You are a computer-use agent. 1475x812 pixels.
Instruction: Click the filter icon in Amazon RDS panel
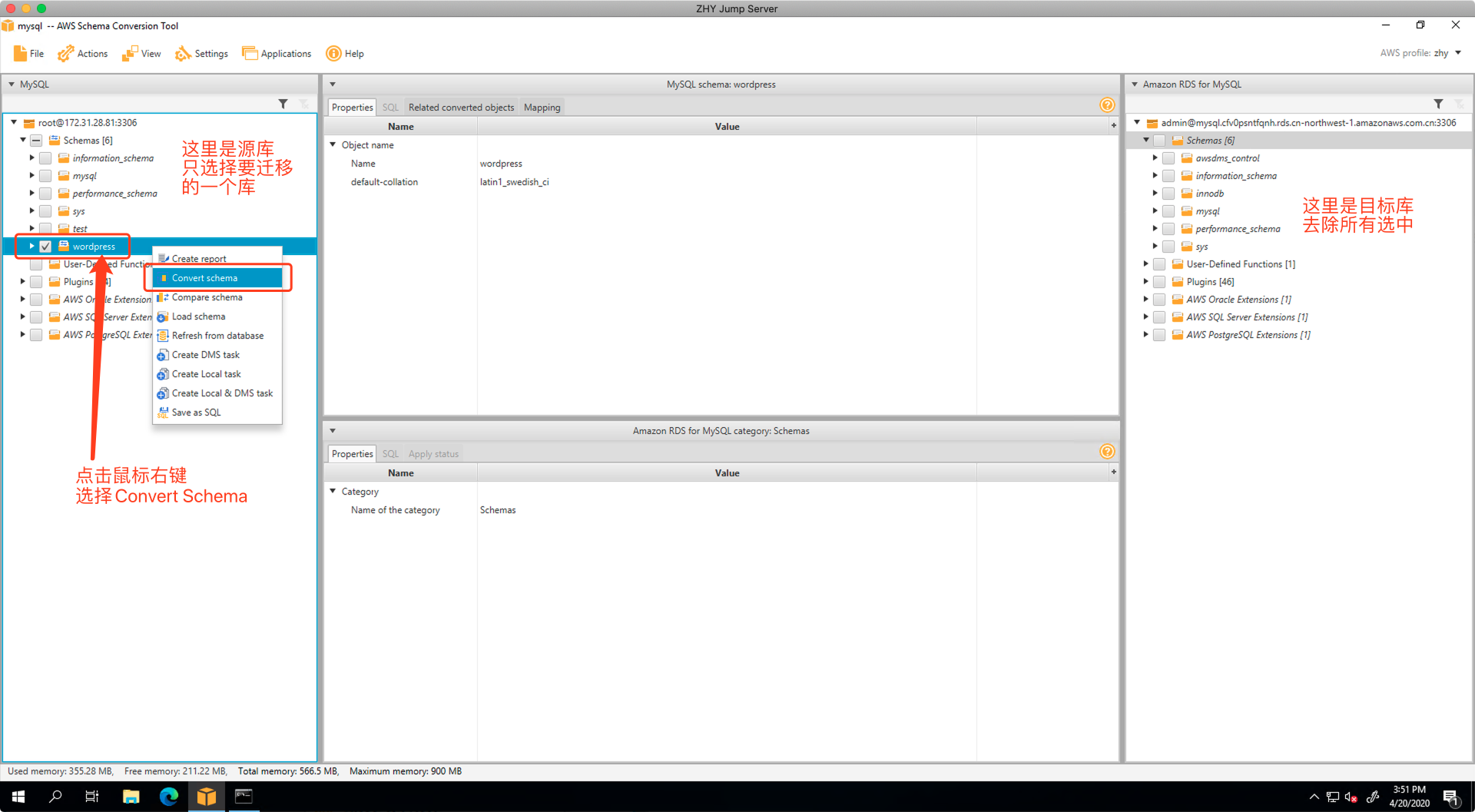tap(1438, 104)
